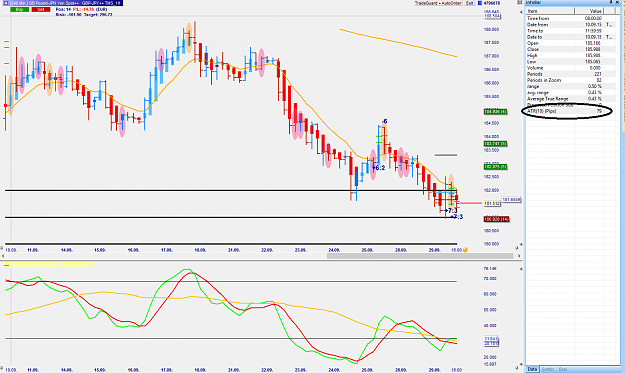Select the Time to row in Infobar
The width and height of the screenshot is (625, 373).
pos(570,31)
